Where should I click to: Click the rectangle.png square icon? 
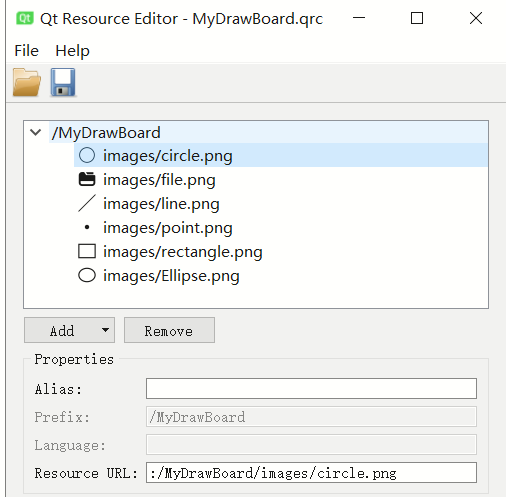click(x=87, y=251)
